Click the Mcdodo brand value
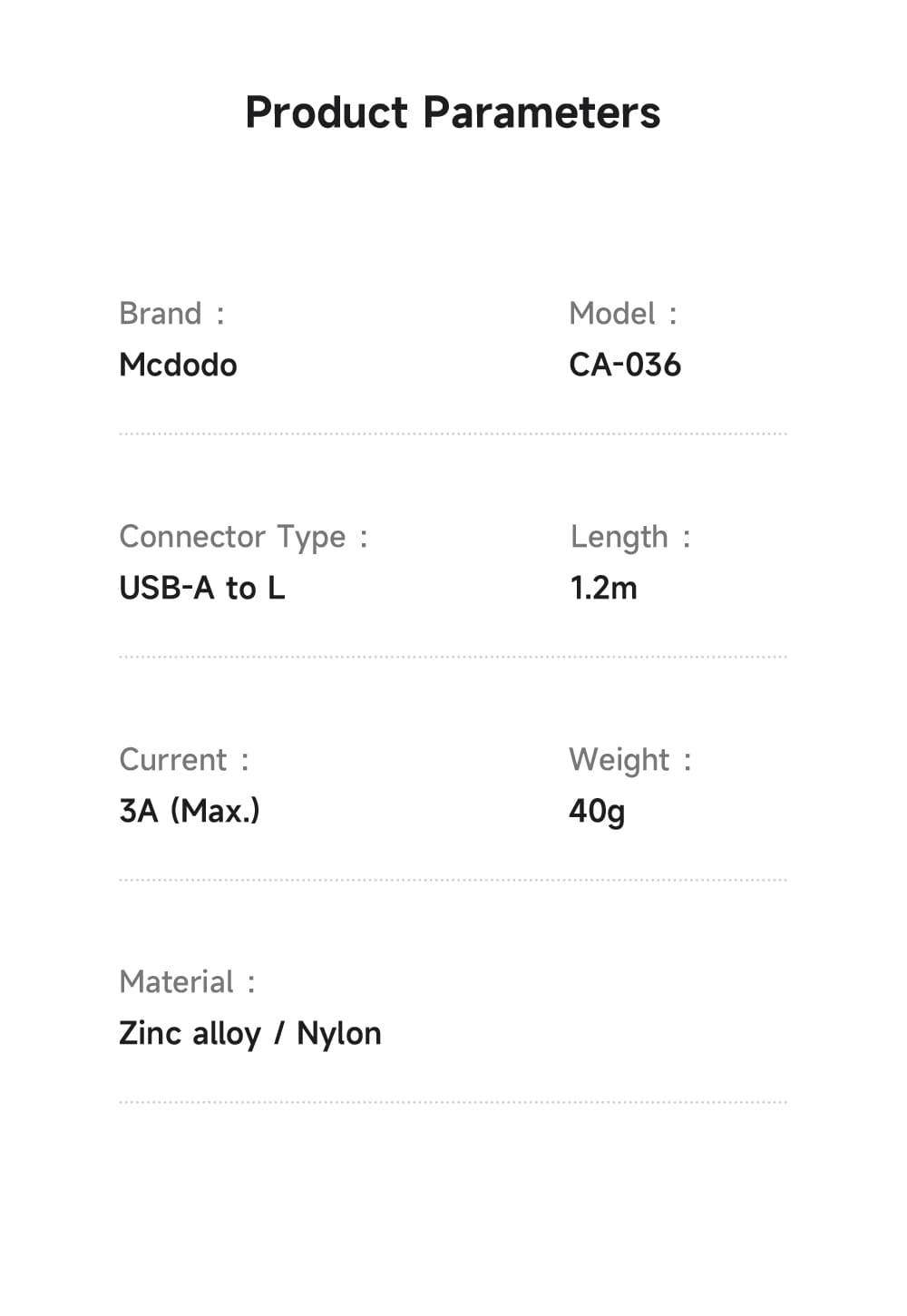Screen dimensions: 907x1316 tap(178, 365)
